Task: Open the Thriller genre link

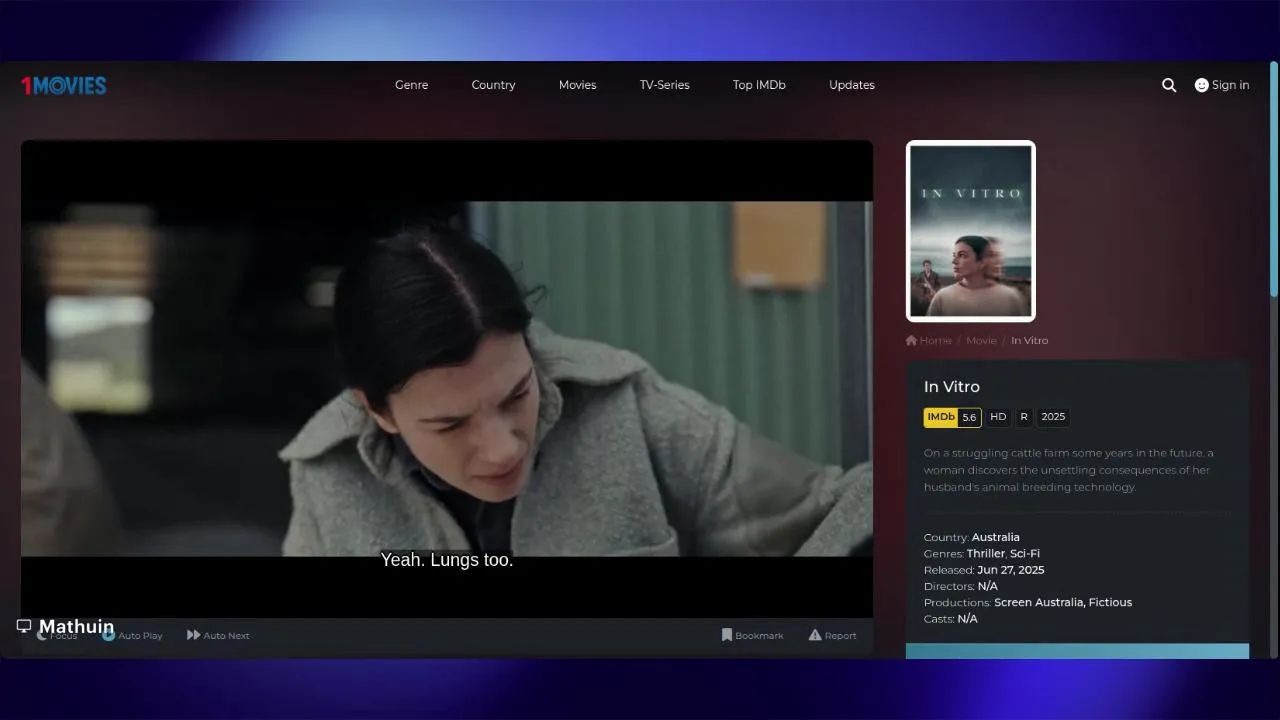Action: click(985, 553)
